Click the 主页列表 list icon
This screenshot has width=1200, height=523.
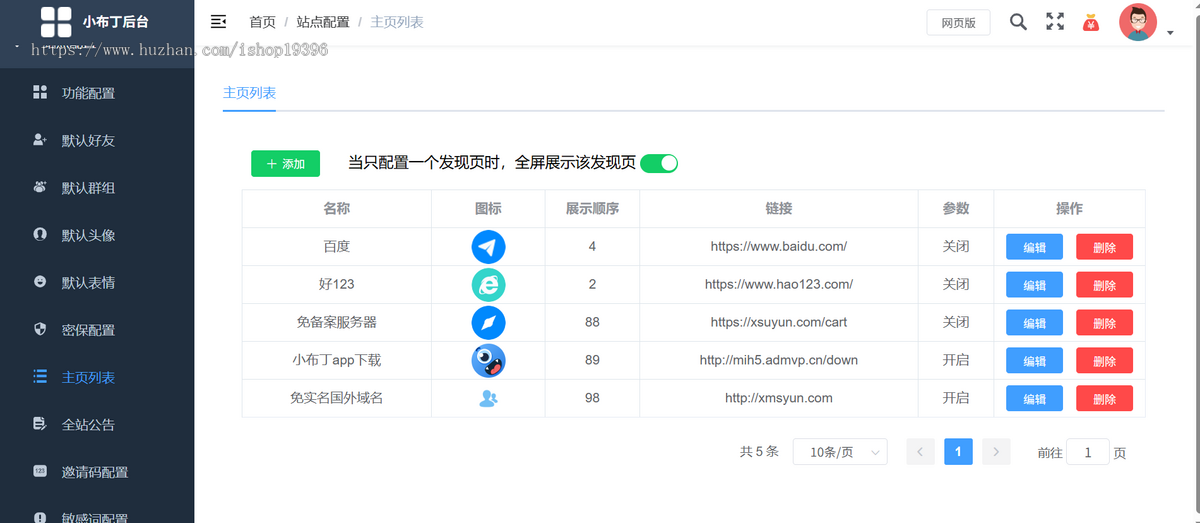(x=40, y=377)
